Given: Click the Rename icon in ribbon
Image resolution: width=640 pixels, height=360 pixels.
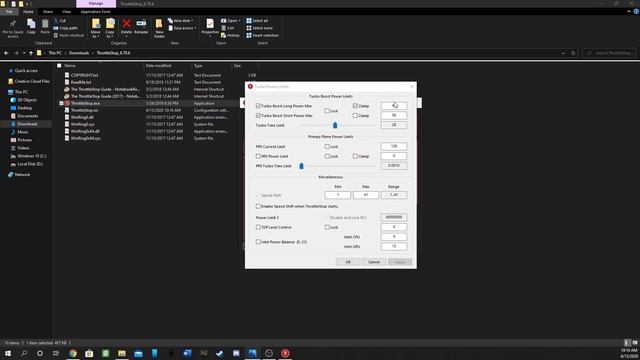Looking at the screenshot, I should (141, 23).
